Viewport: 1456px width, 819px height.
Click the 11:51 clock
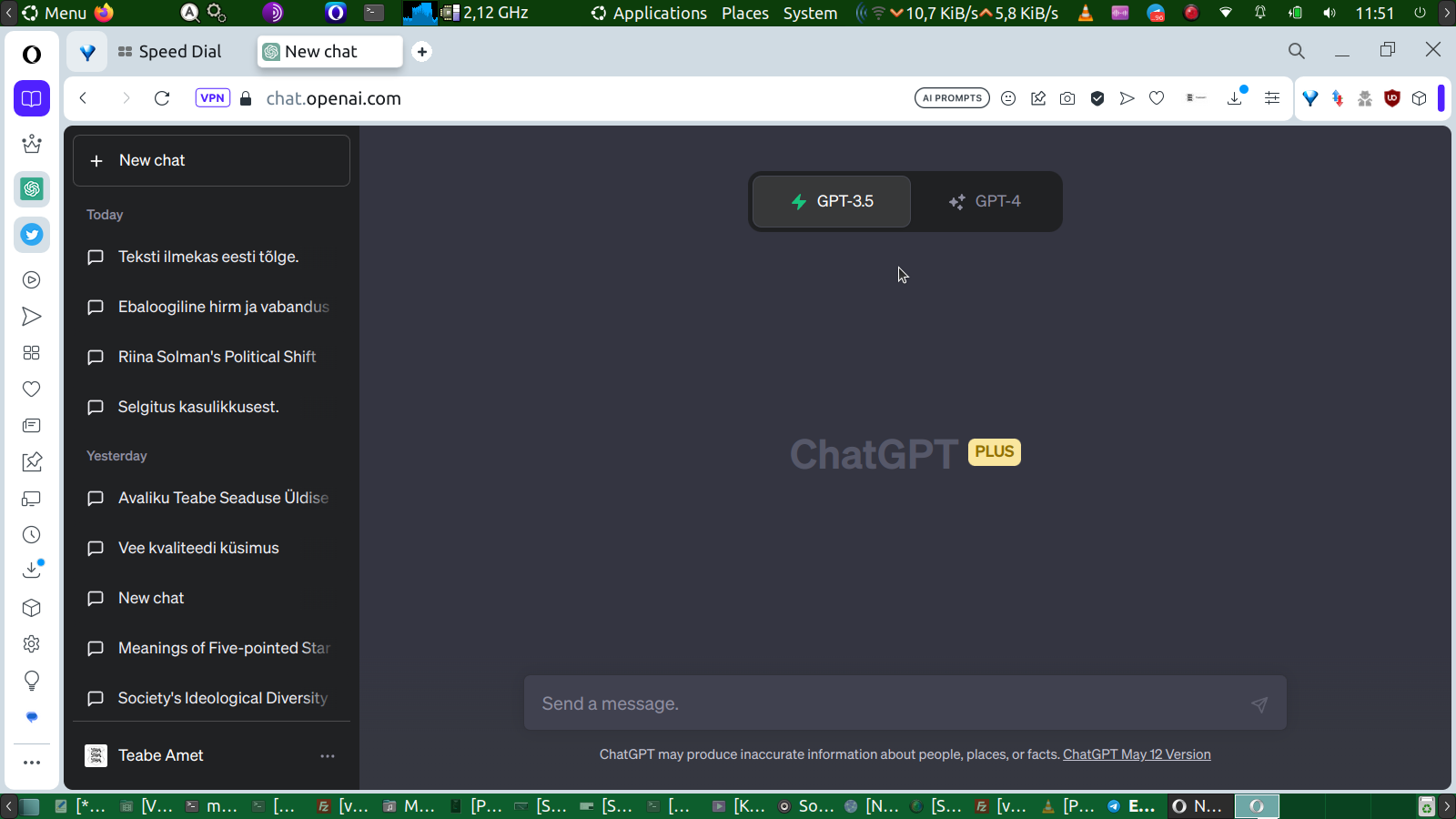1374,13
